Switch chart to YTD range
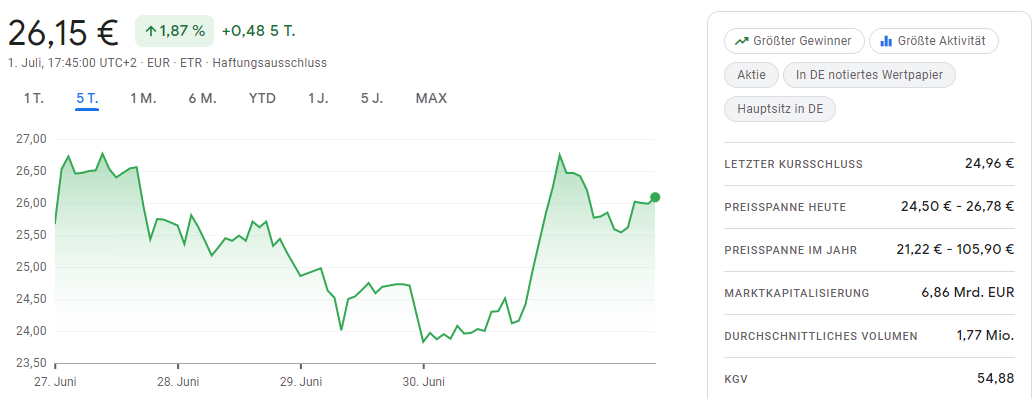This screenshot has width=1035, height=399. tap(262, 98)
